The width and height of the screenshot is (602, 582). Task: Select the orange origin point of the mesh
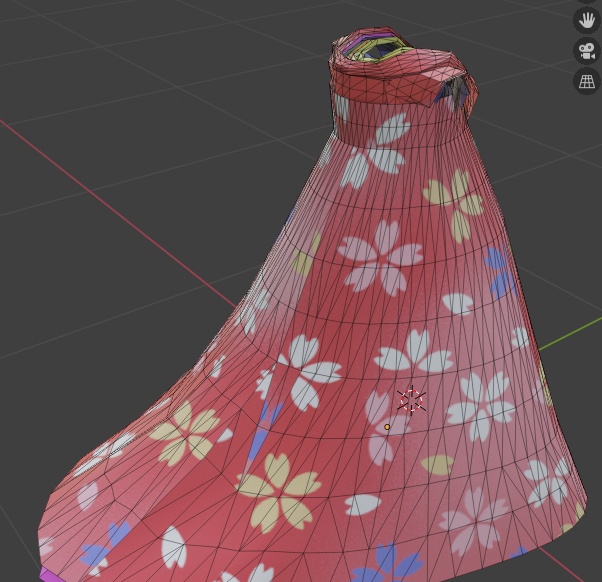coord(387,427)
